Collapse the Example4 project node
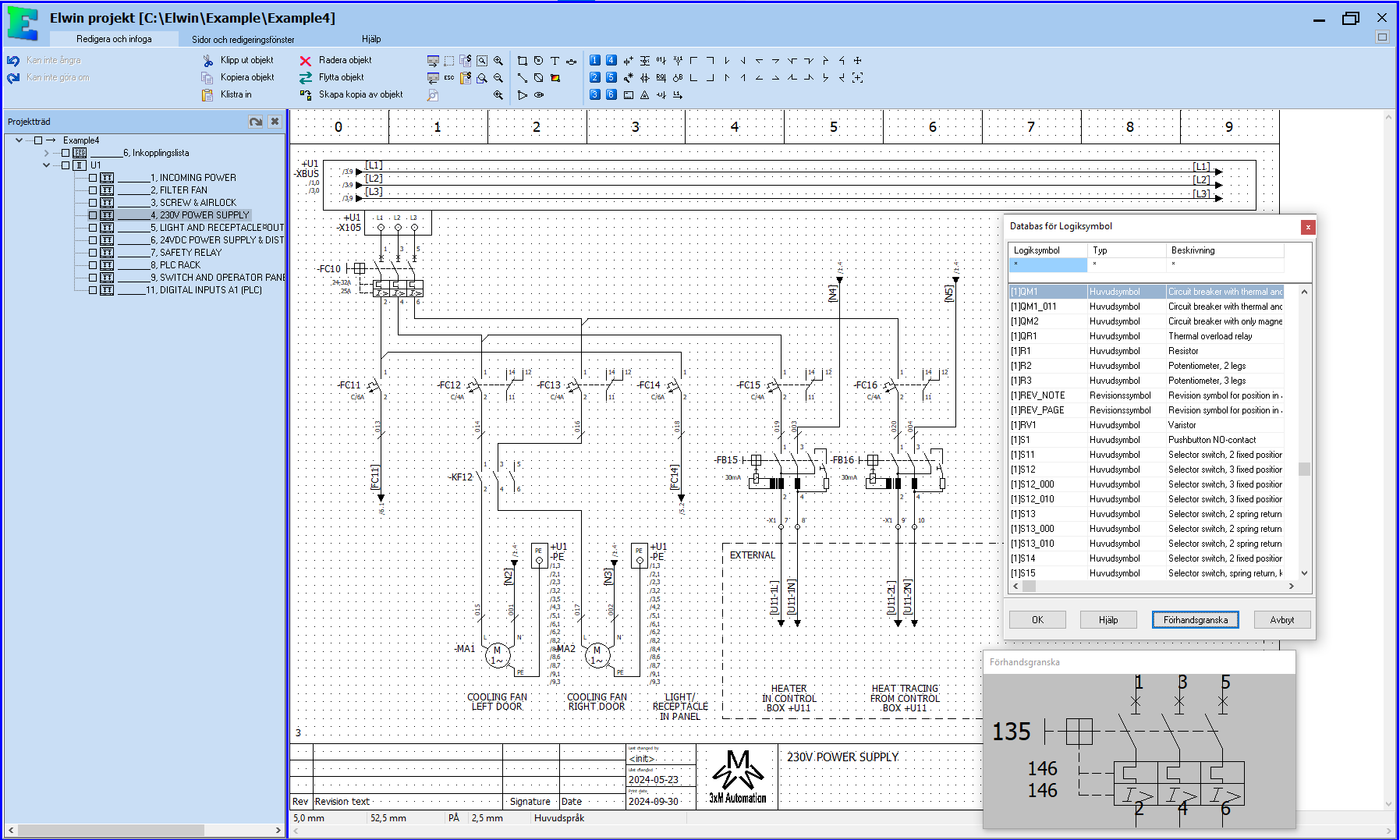Screen dimensions: 1400x840 point(19,140)
